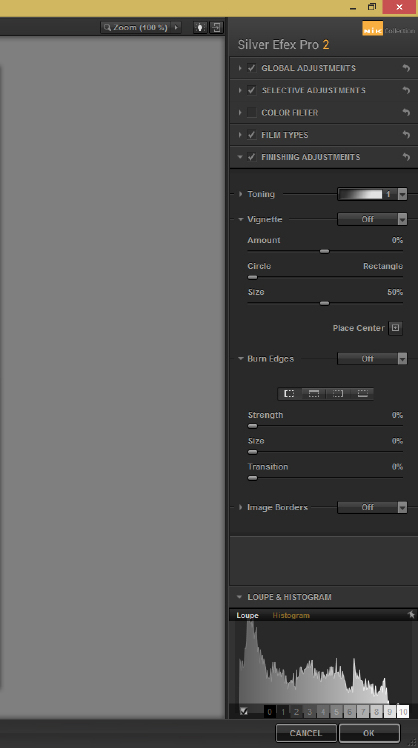The width and height of the screenshot is (418, 748).
Task: Select zone 3 in the zone system
Action: coord(310,712)
